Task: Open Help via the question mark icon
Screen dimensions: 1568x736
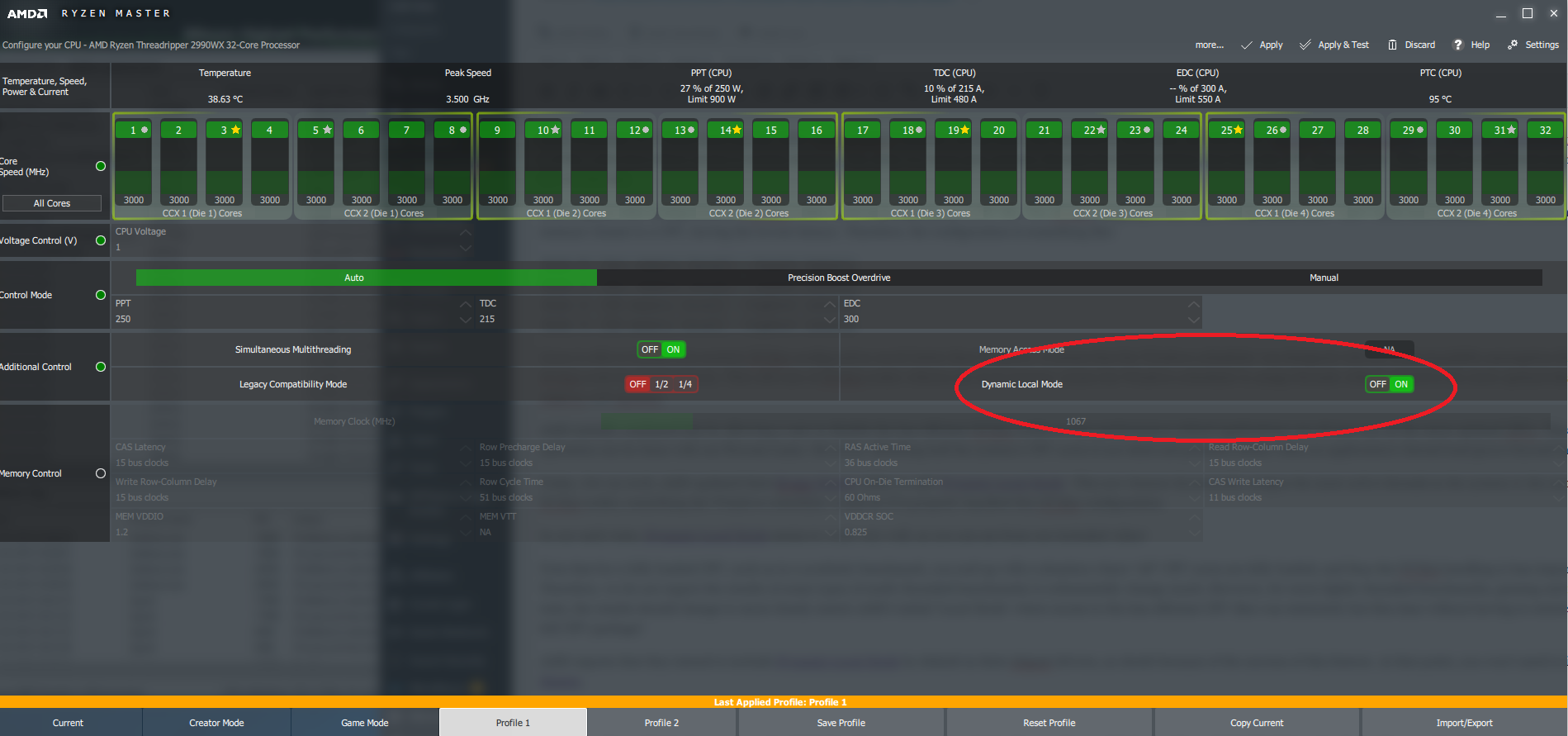Action: pos(1458,45)
